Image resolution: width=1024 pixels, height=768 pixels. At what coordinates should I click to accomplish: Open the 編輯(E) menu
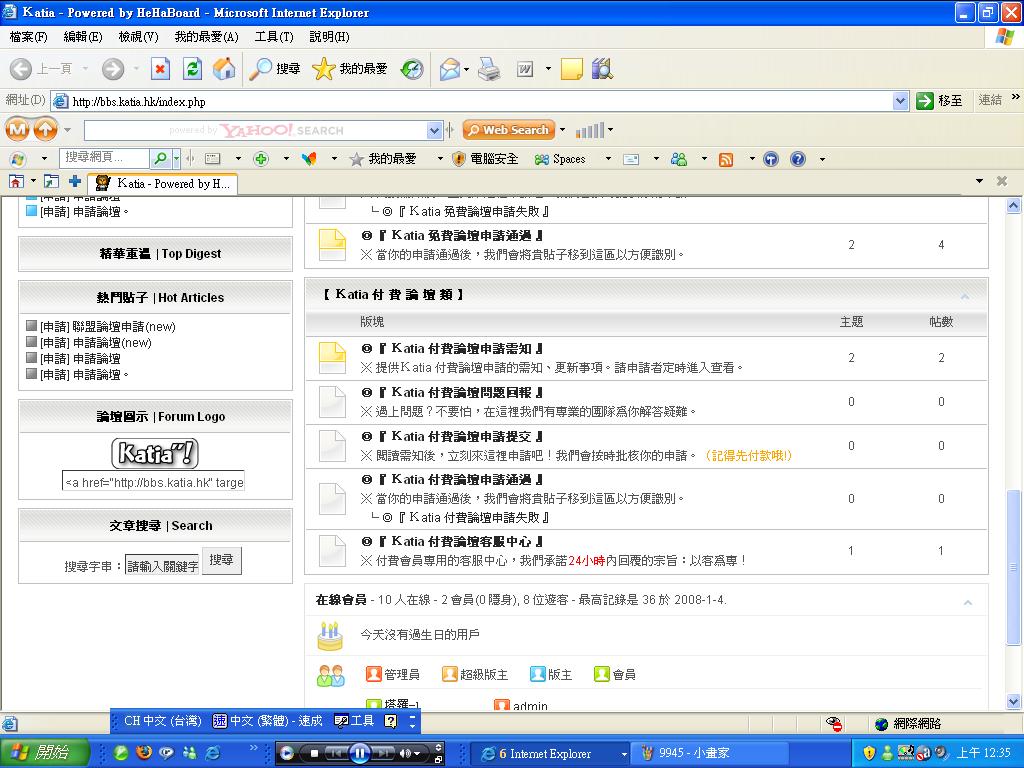pos(83,37)
